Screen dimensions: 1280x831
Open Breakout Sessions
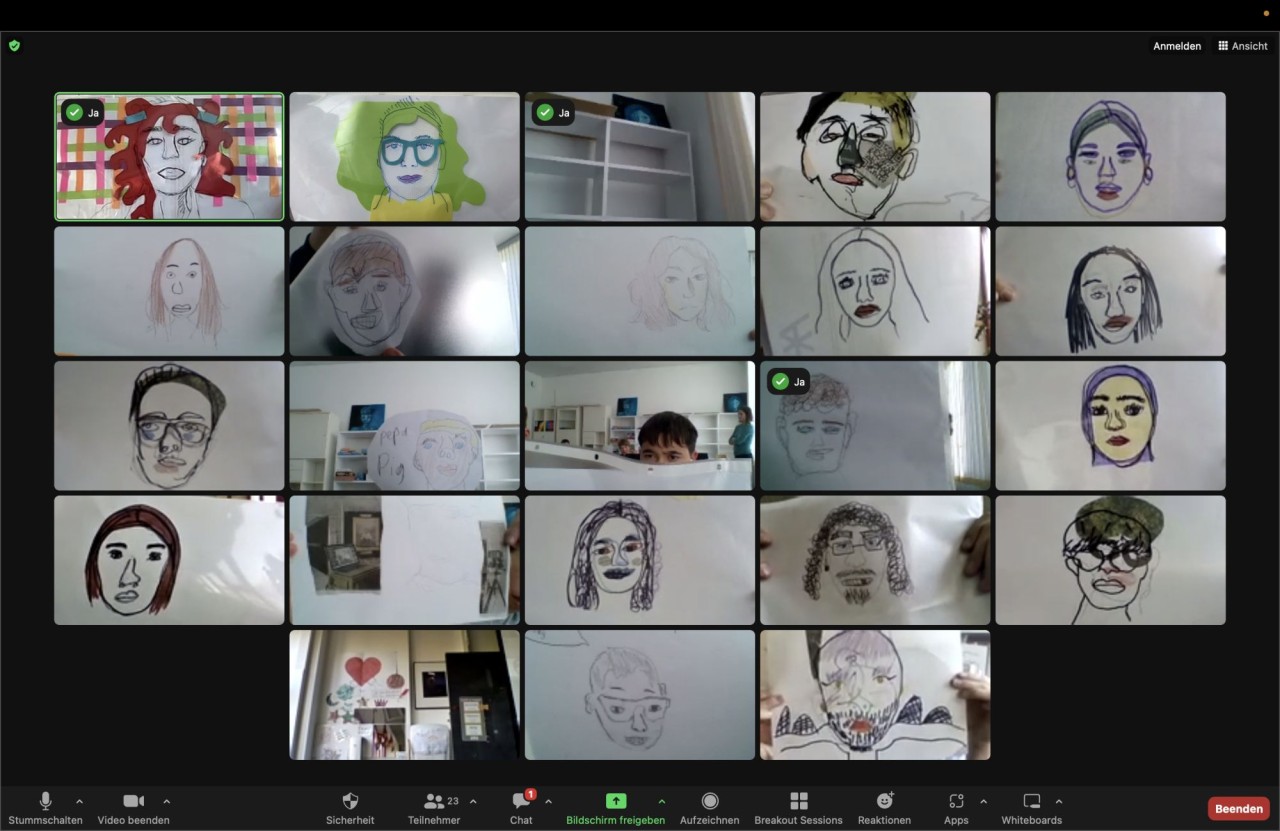[x=798, y=808]
